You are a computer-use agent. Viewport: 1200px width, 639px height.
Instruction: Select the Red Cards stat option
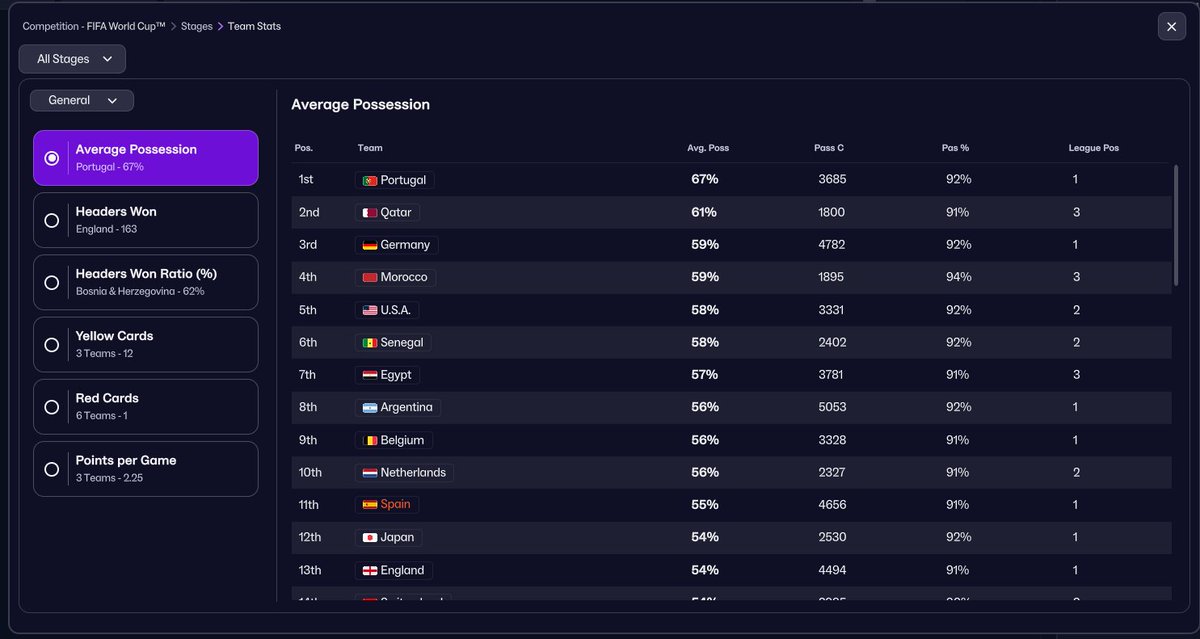[x=146, y=407]
